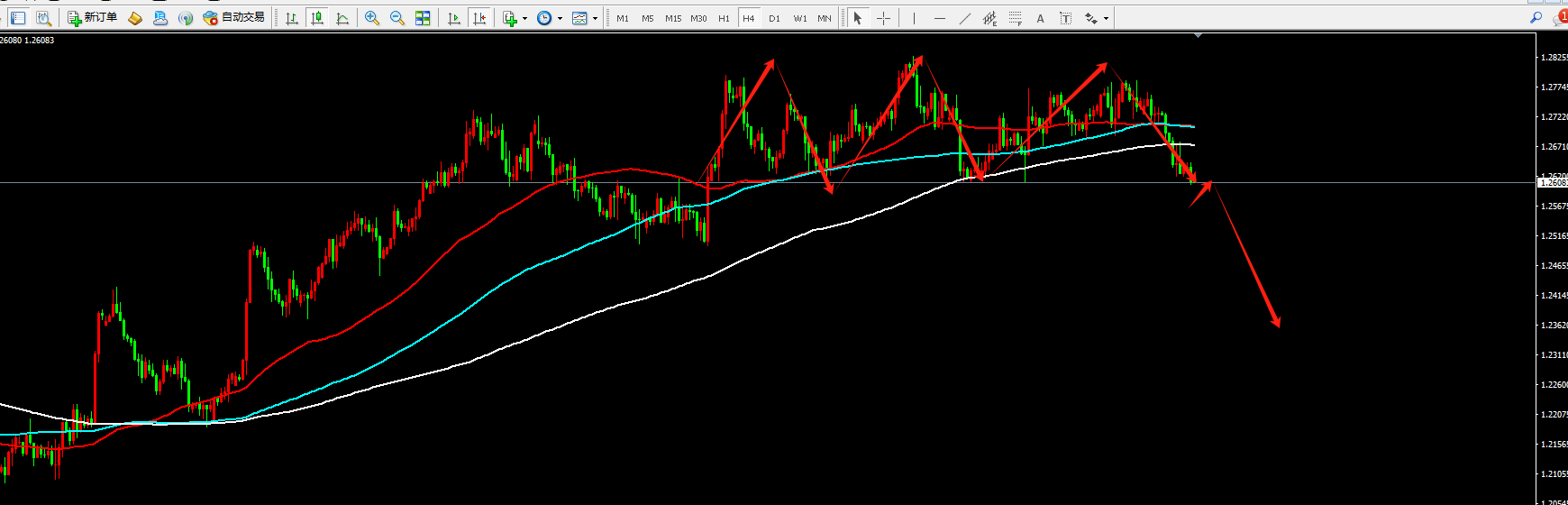Switch to the M15 timeframe
1568x505 pixels.
tap(672, 18)
